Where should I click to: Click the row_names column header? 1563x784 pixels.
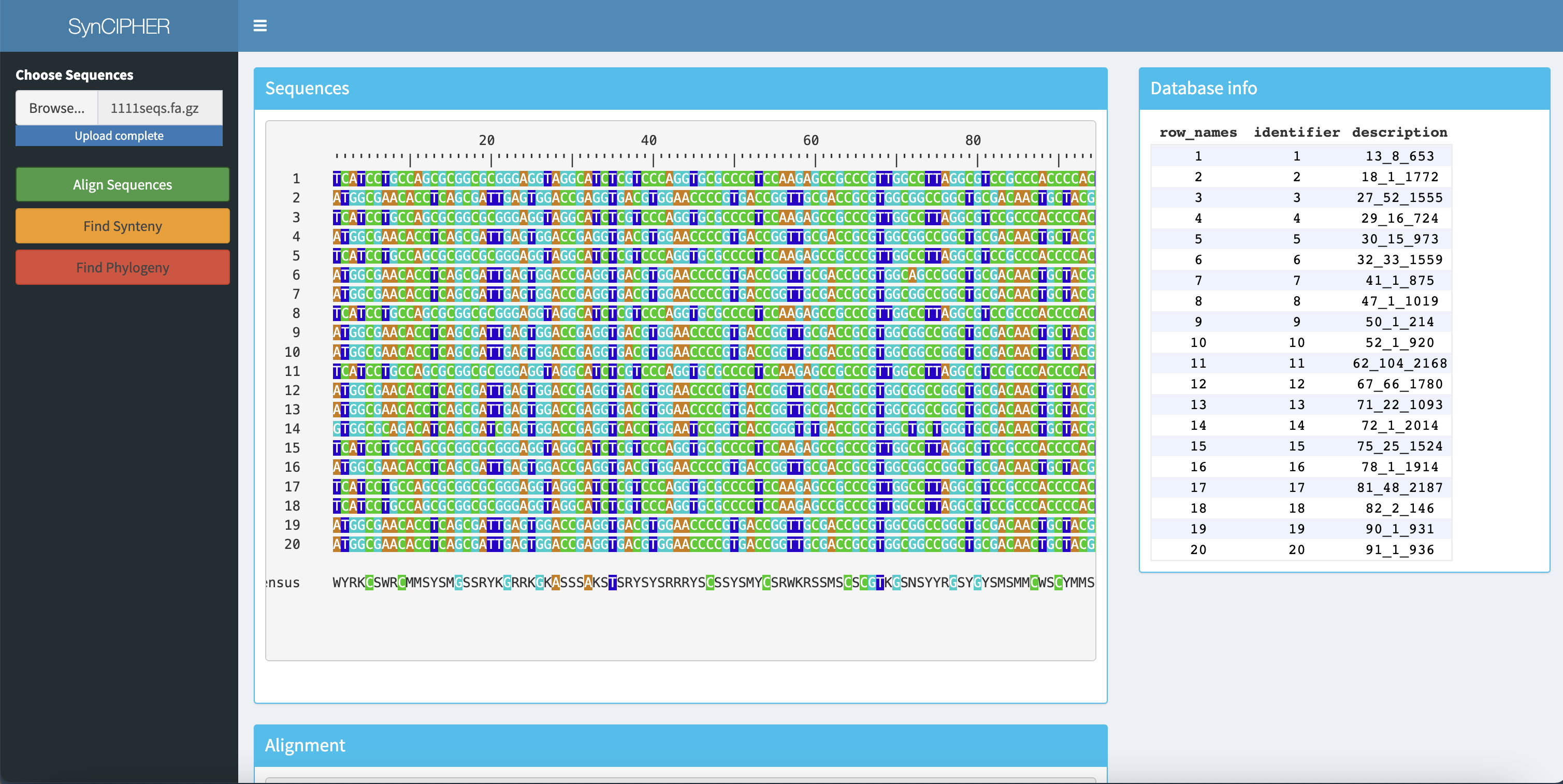tap(1198, 132)
